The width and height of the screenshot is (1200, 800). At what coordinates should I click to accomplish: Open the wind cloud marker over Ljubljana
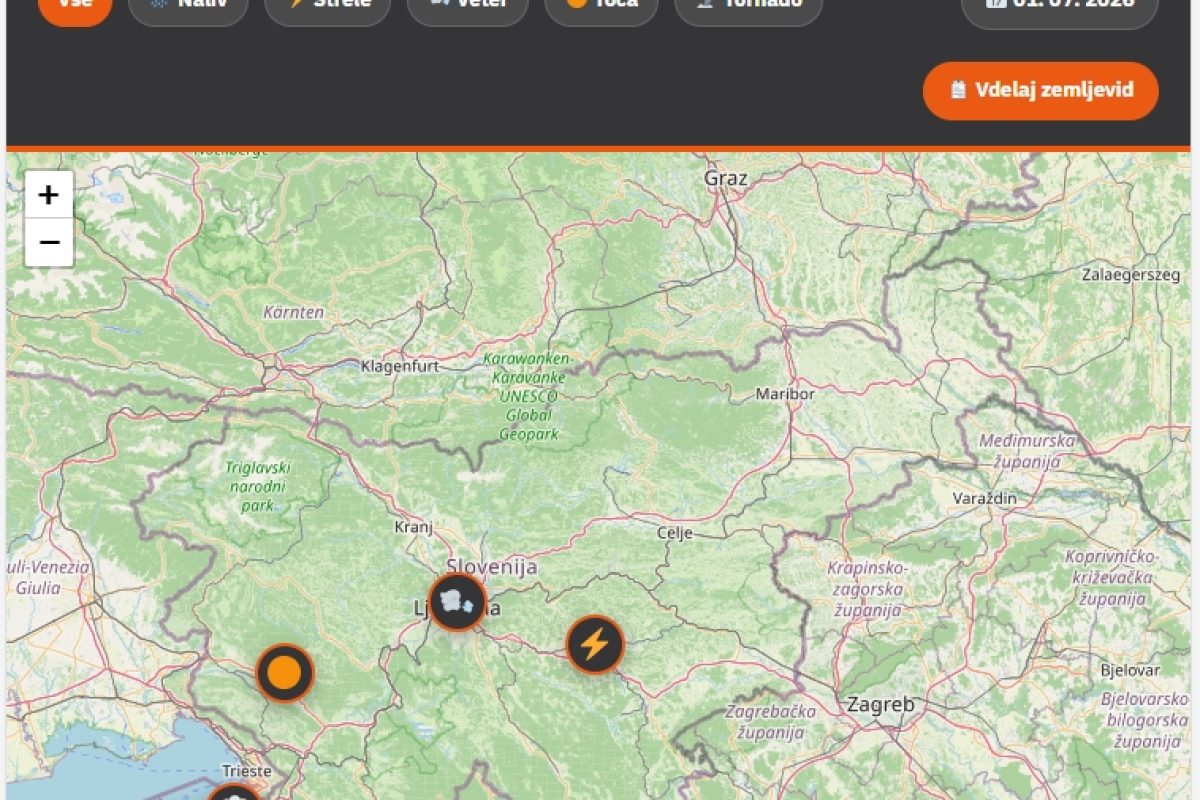tap(457, 602)
